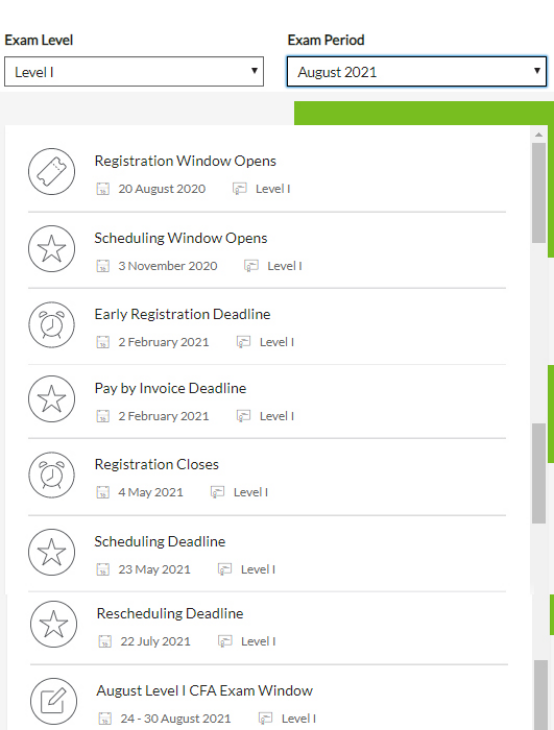Click the level tag icon next to 3 November 2020
Screen dimensions: 554x730
coord(251,266)
